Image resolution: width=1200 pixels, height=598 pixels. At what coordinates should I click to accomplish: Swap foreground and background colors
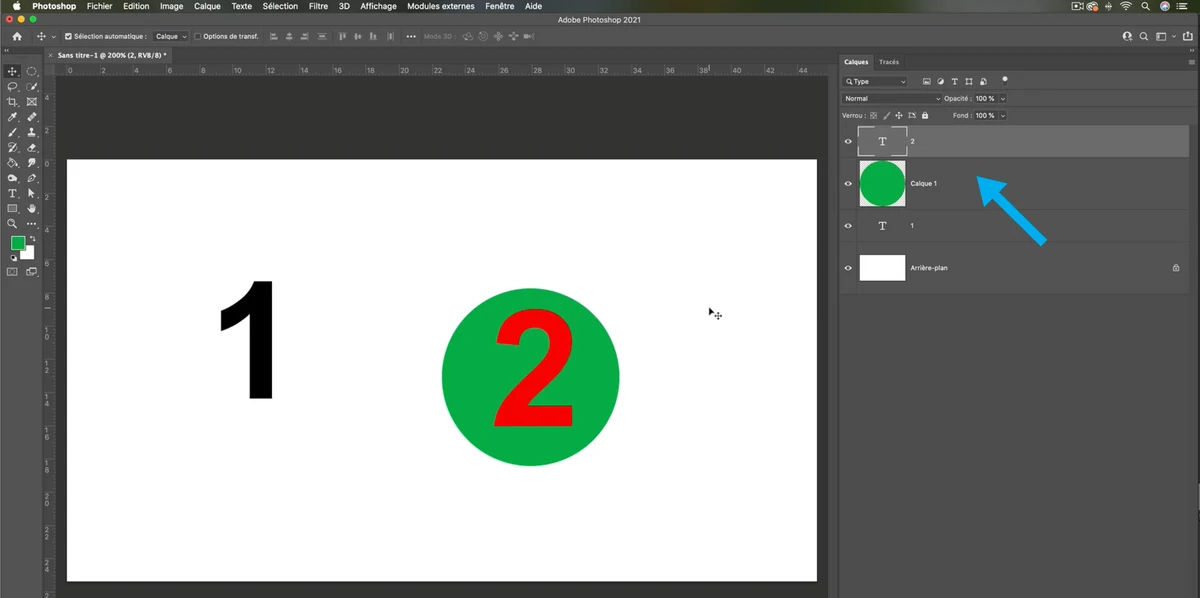(32, 239)
